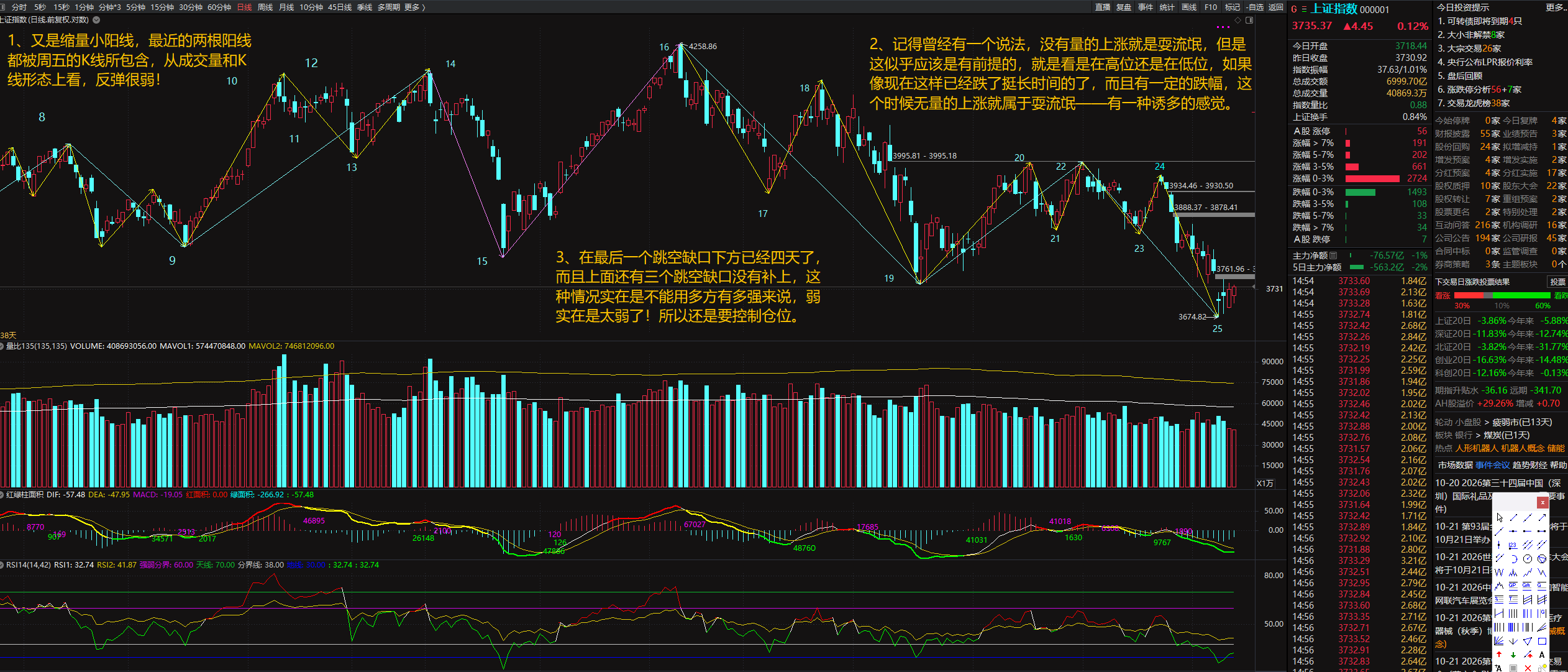The height and width of the screenshot is (672, 1568).
Task: Open the dropdown next to 上证指数(日线.前复权.对数)
Action: click(x=96, y=20)
